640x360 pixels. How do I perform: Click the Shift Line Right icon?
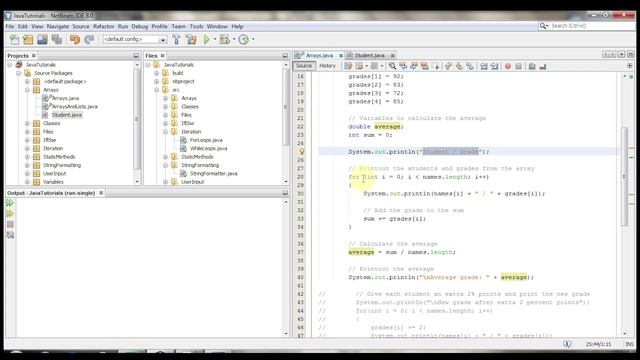click(494, 66)
